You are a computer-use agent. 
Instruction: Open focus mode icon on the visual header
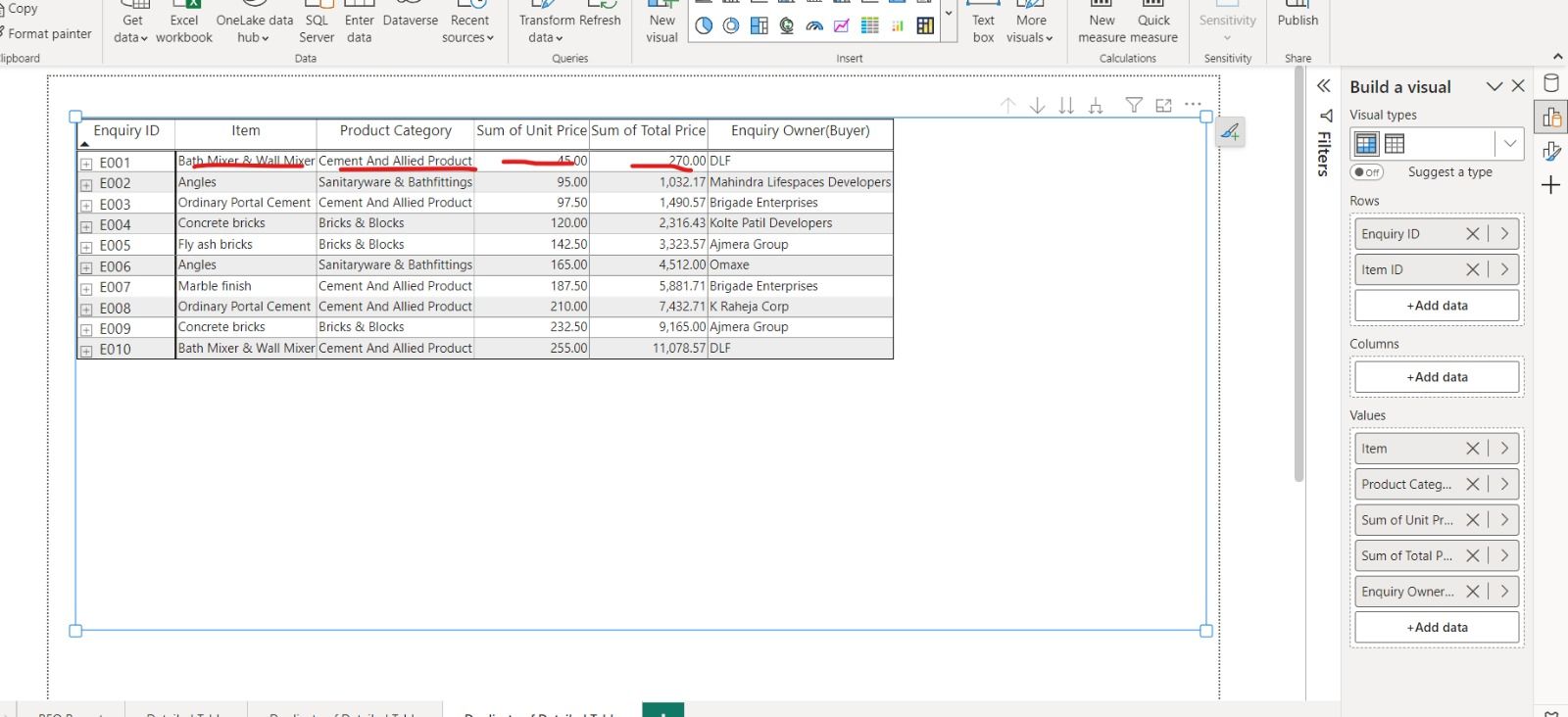pos(1163,106)
